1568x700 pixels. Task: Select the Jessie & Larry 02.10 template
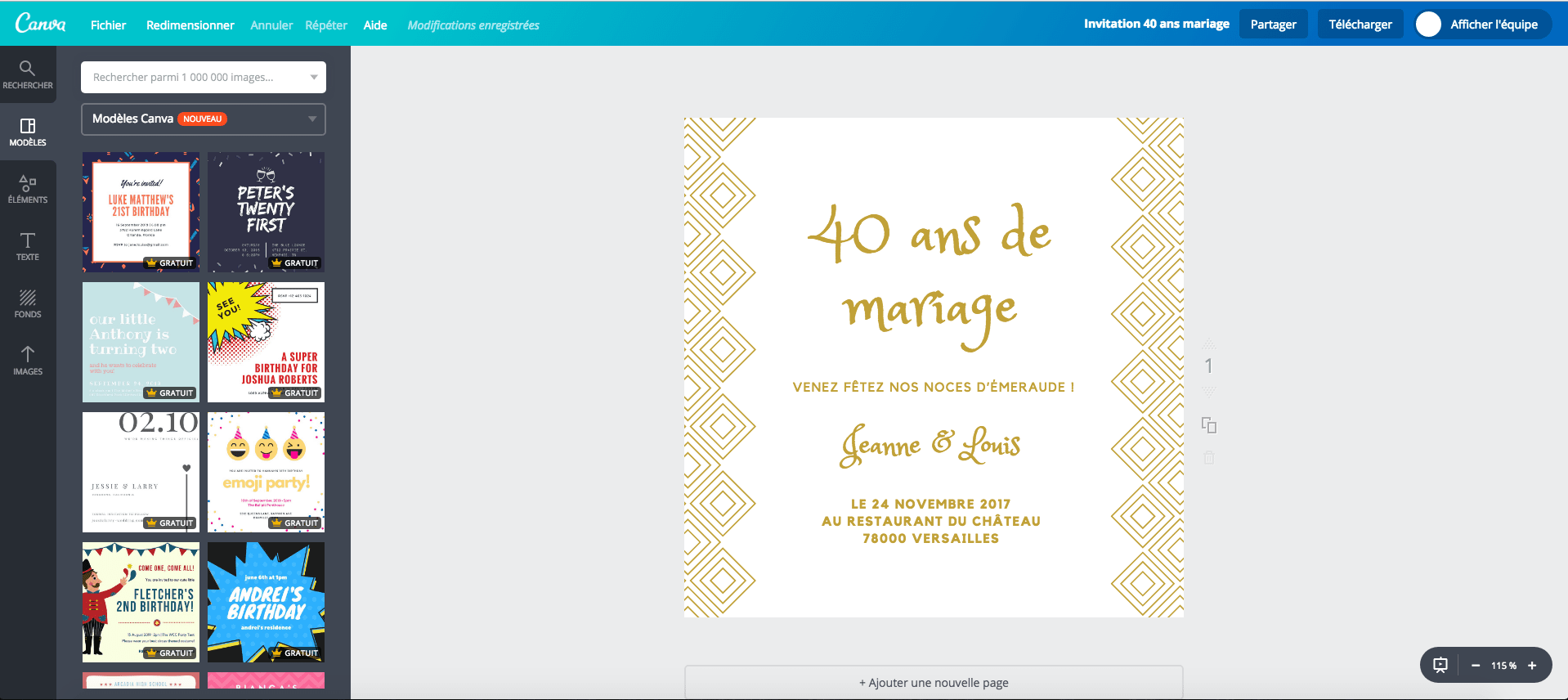tap(141, 472)
